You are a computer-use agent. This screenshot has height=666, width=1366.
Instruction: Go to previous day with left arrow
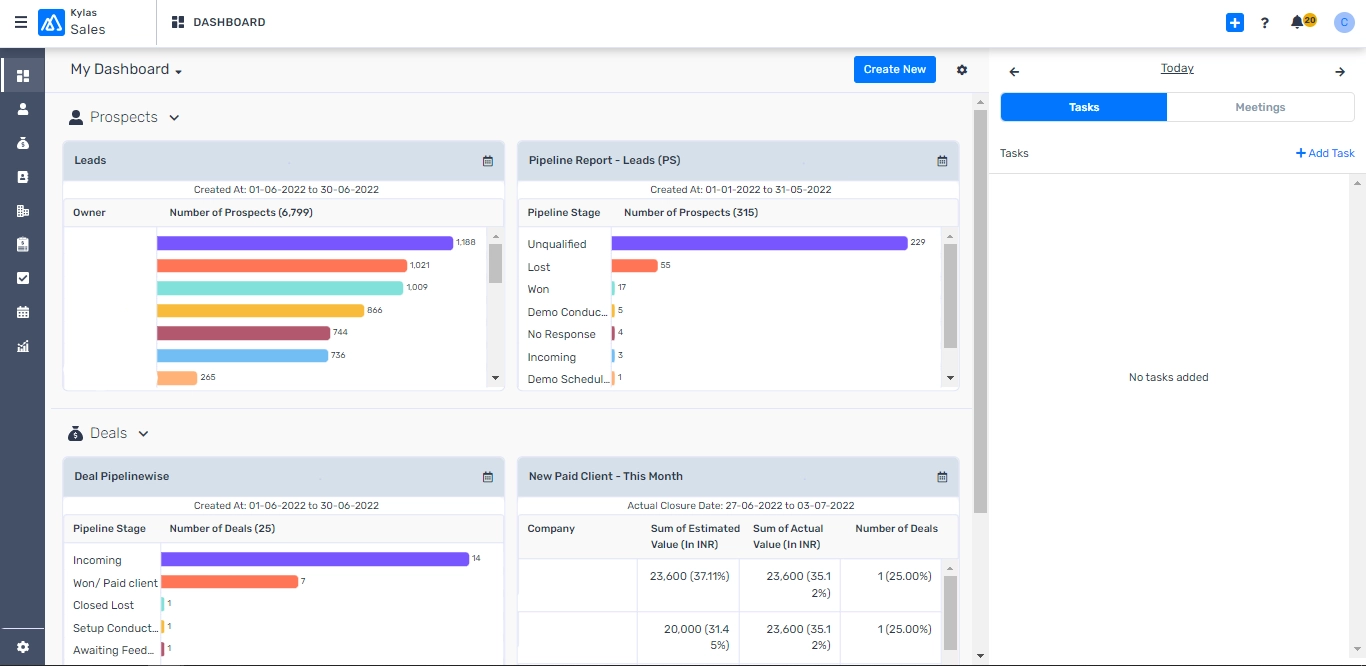point(1014,72)
